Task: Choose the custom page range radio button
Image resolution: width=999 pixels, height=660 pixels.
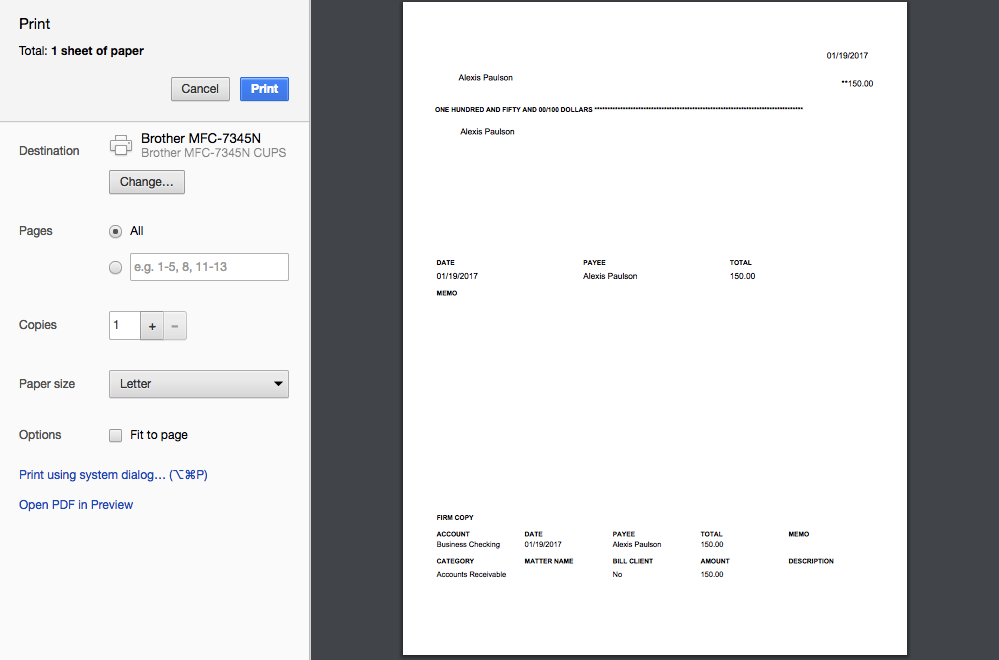Action: [x=115, y=267]
